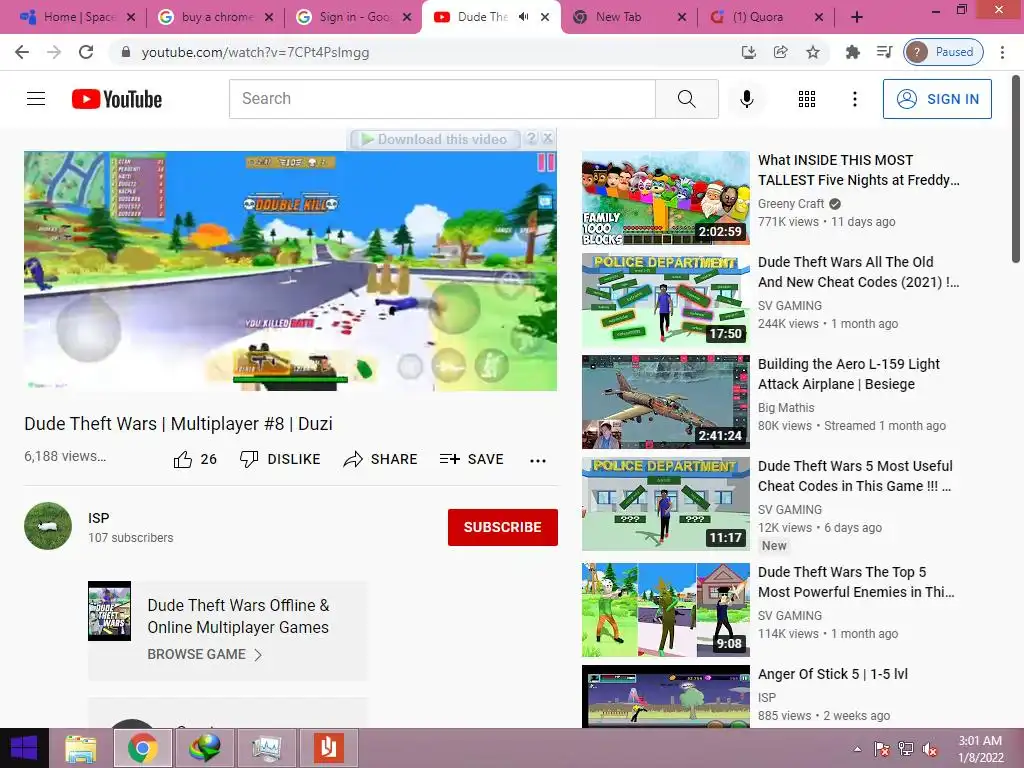Open media controls icon in toolbar
1024x768 pixels.
click(x=884, y=52)
